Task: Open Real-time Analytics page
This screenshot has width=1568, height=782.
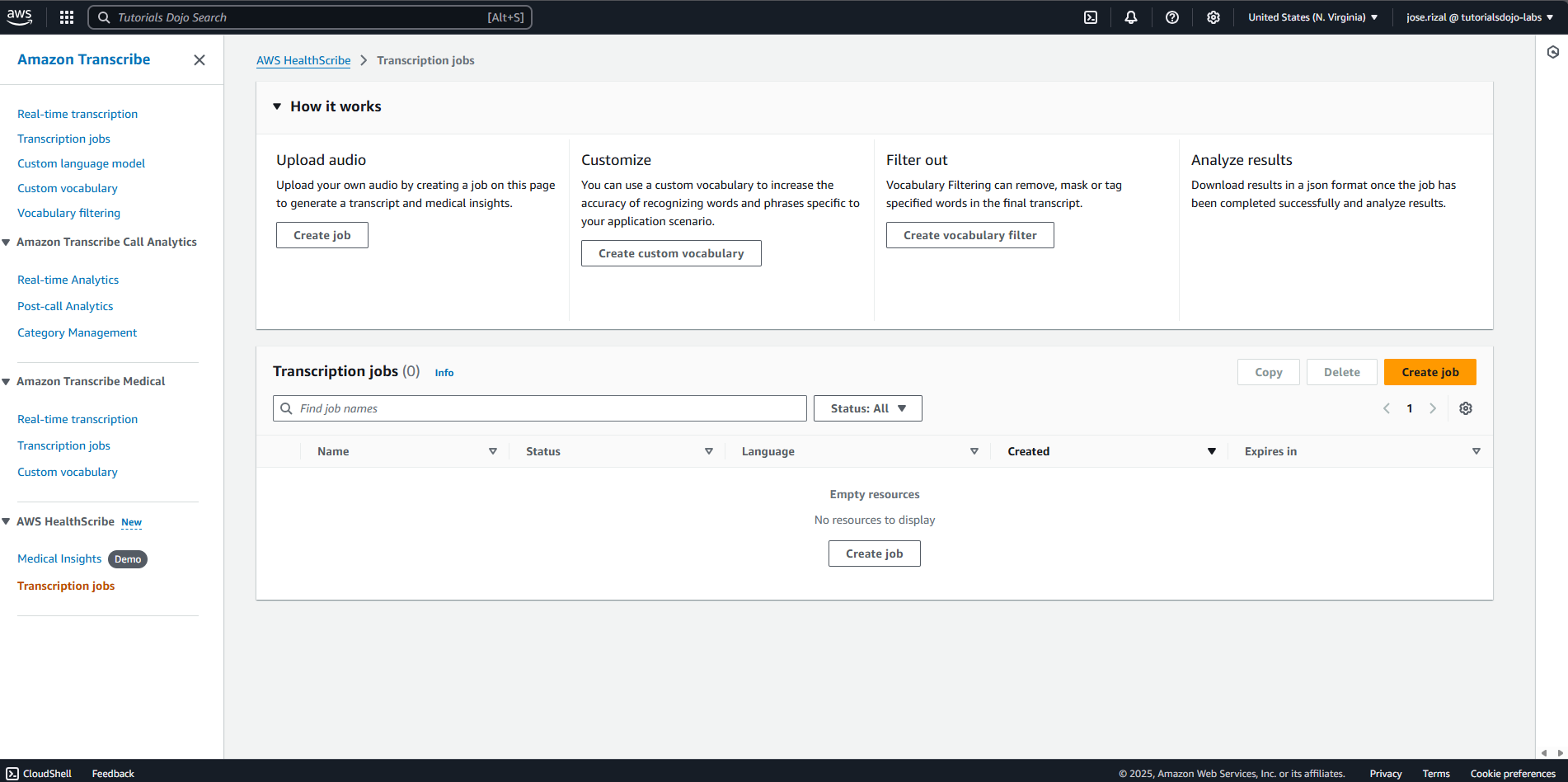Action: coord(68,280)
